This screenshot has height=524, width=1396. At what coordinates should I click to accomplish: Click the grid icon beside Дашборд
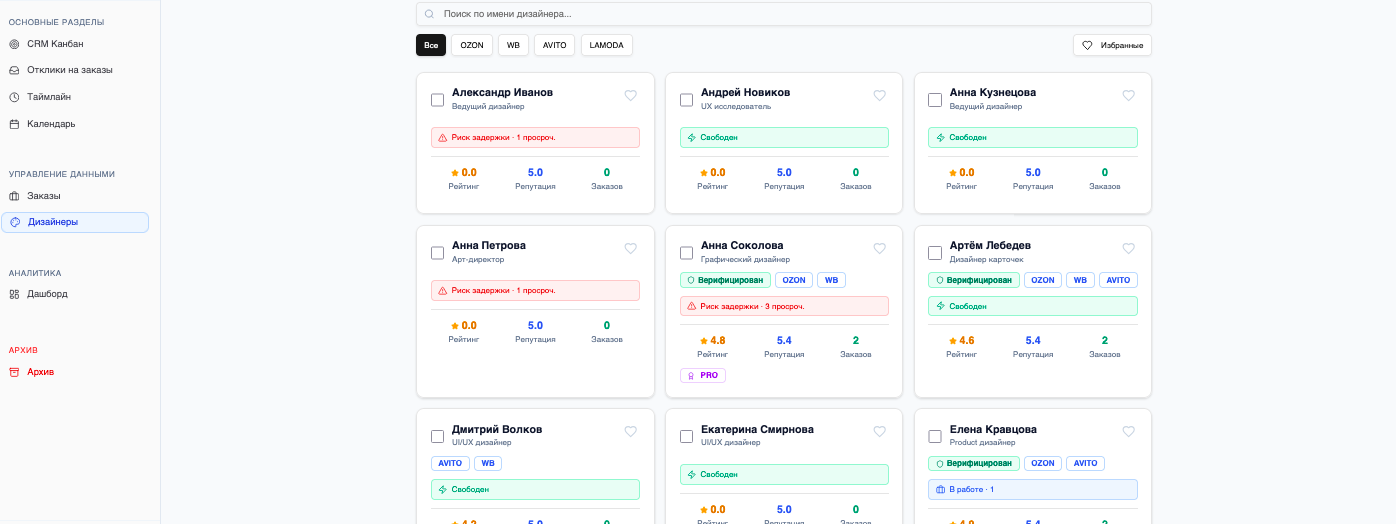point(15,294)
